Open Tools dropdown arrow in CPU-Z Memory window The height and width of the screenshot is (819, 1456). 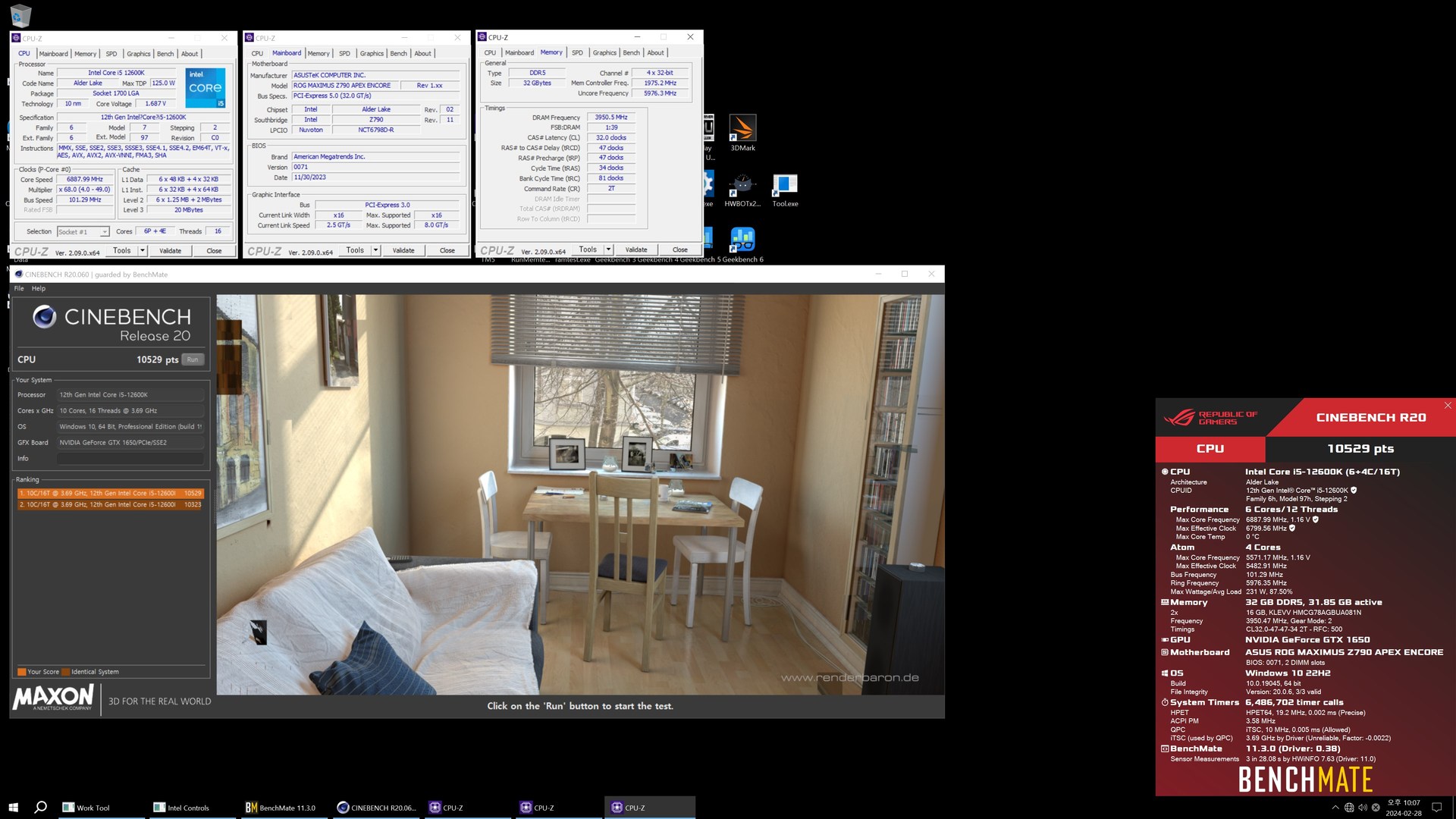click(x=608, y=249)
